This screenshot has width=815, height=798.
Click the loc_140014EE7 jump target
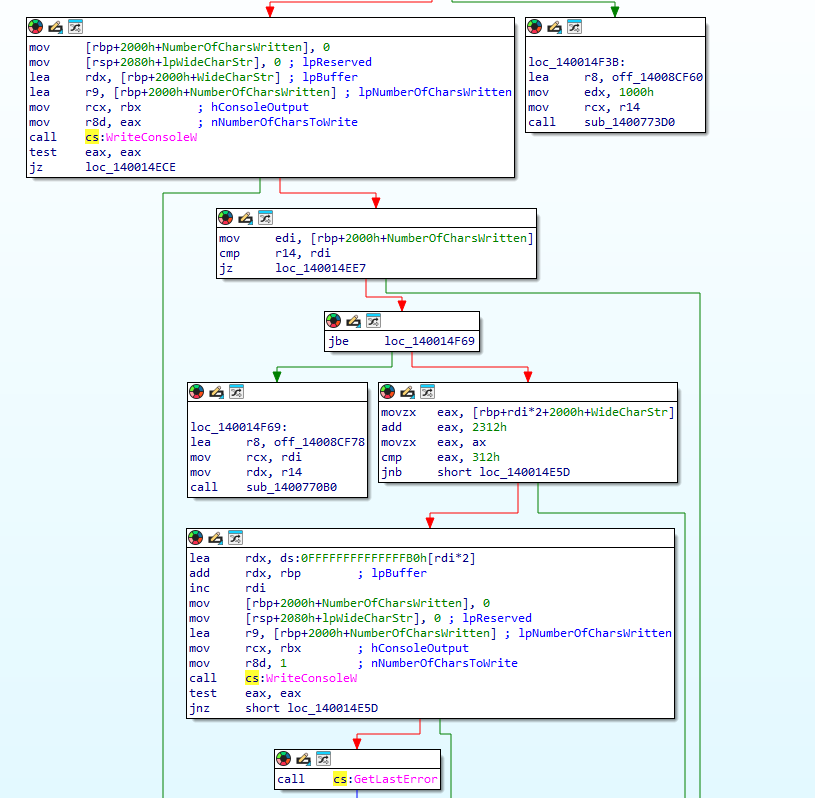tap(313, 269)
